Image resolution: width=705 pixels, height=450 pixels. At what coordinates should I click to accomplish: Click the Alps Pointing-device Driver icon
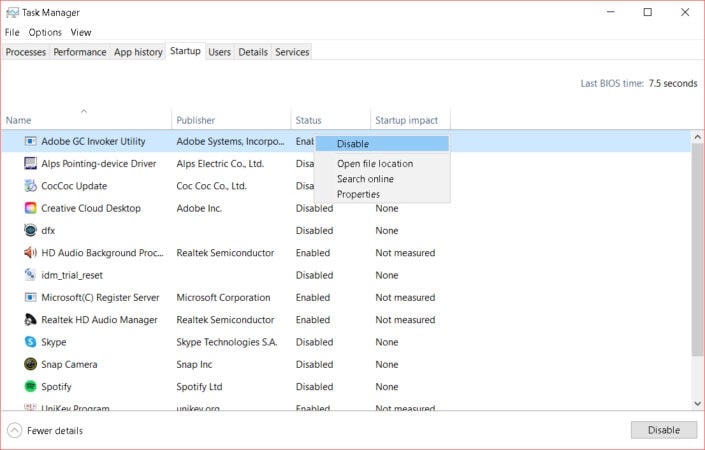point(30,163)
